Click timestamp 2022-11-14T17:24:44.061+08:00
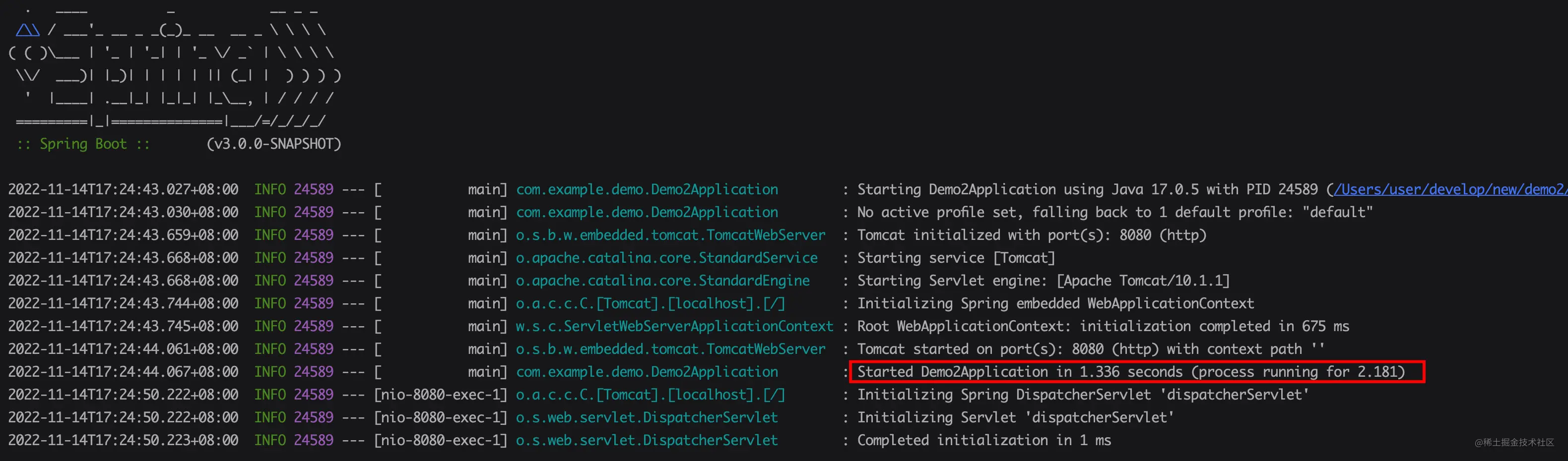This screenshot has width=1568, height=461. 123,349
